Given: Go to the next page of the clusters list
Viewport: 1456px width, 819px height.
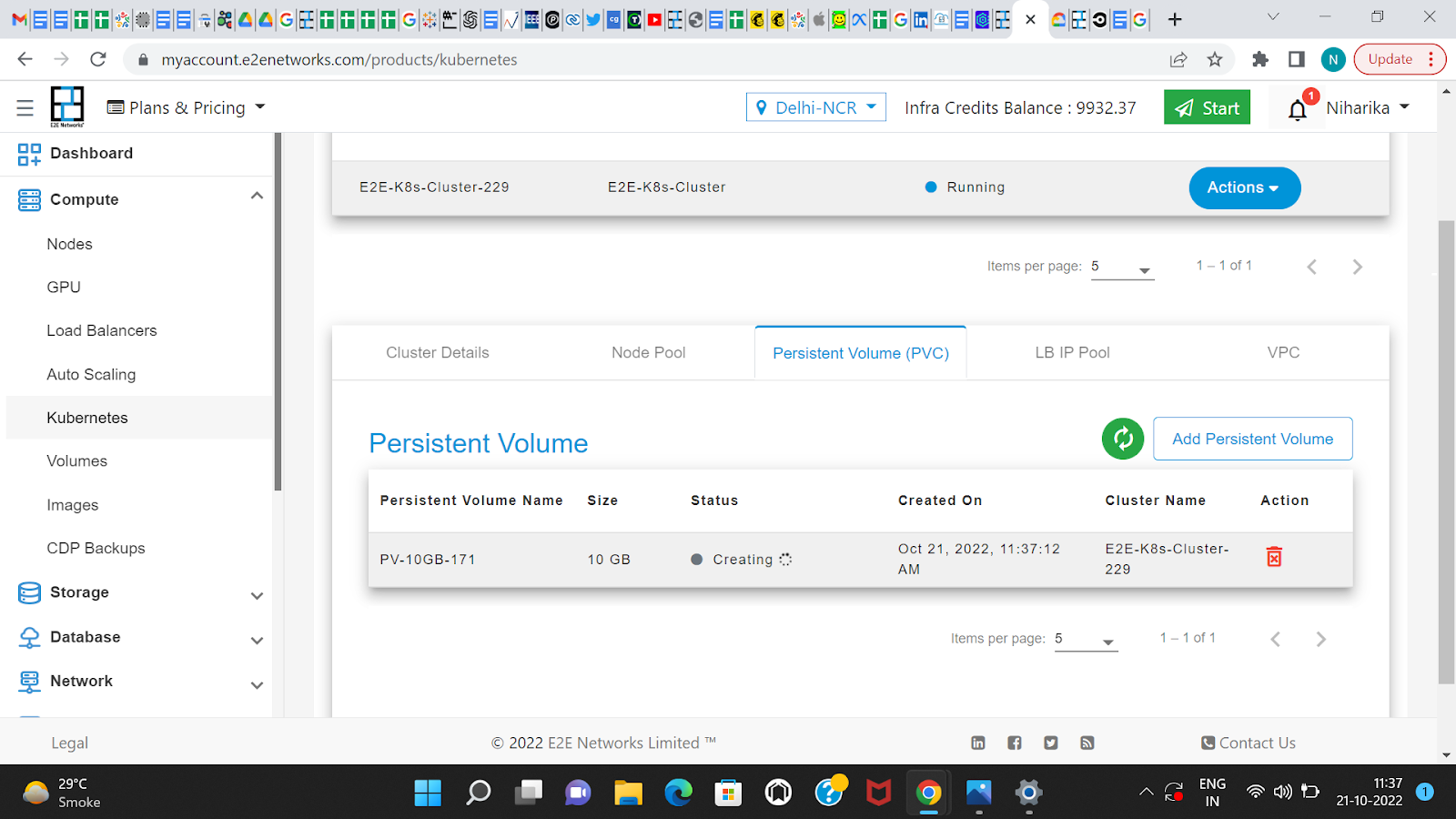Looking at the screenshot, I should pos(1357,267).
